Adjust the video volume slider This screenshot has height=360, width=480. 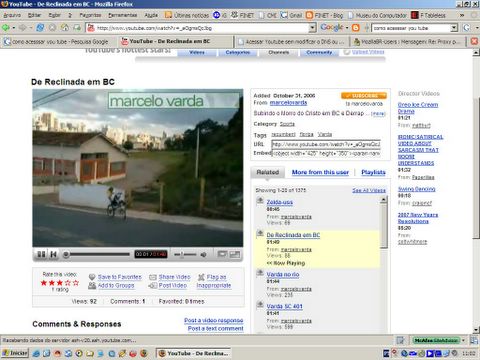[x=185, y=255]
